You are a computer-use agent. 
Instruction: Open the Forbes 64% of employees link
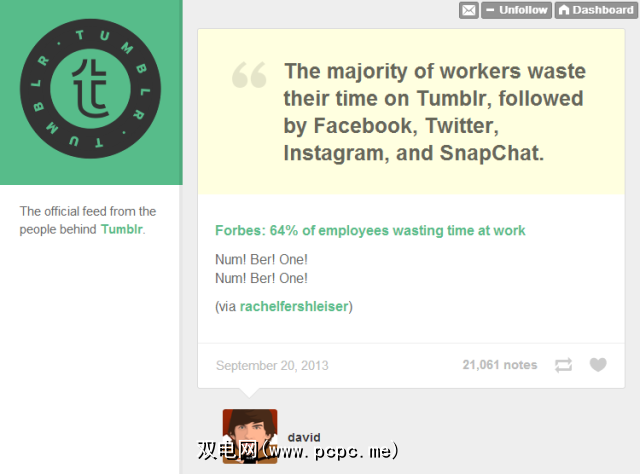(x=370, y=231)
